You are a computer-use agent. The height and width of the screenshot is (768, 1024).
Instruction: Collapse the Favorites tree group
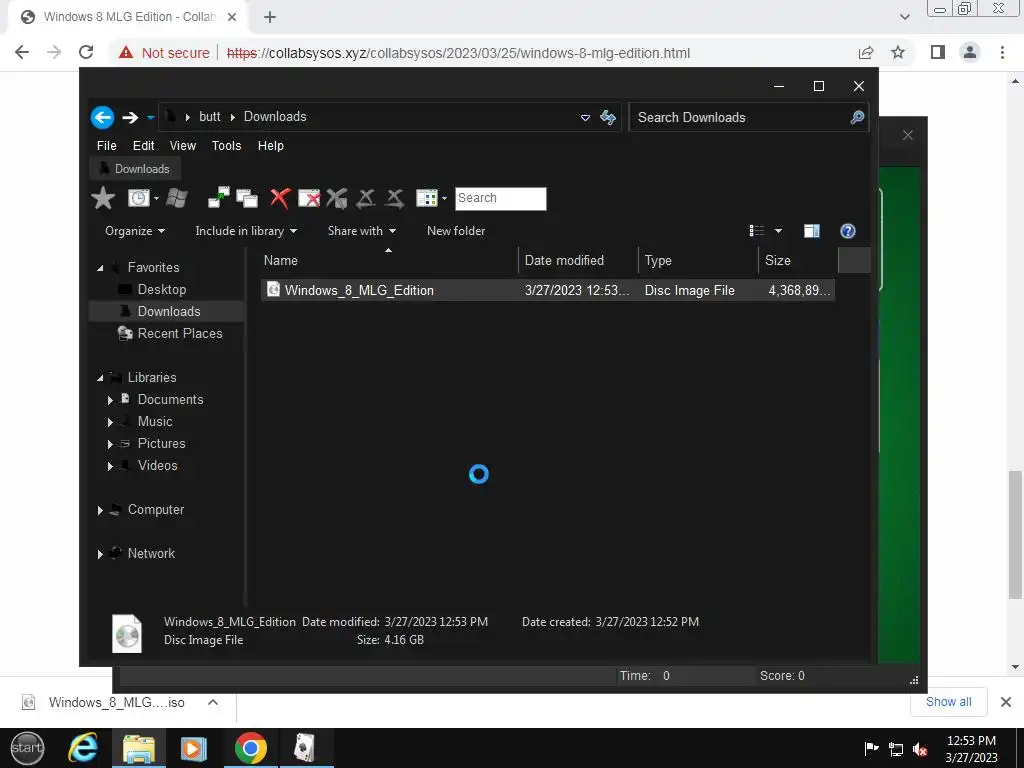click(x=100, y=268)
